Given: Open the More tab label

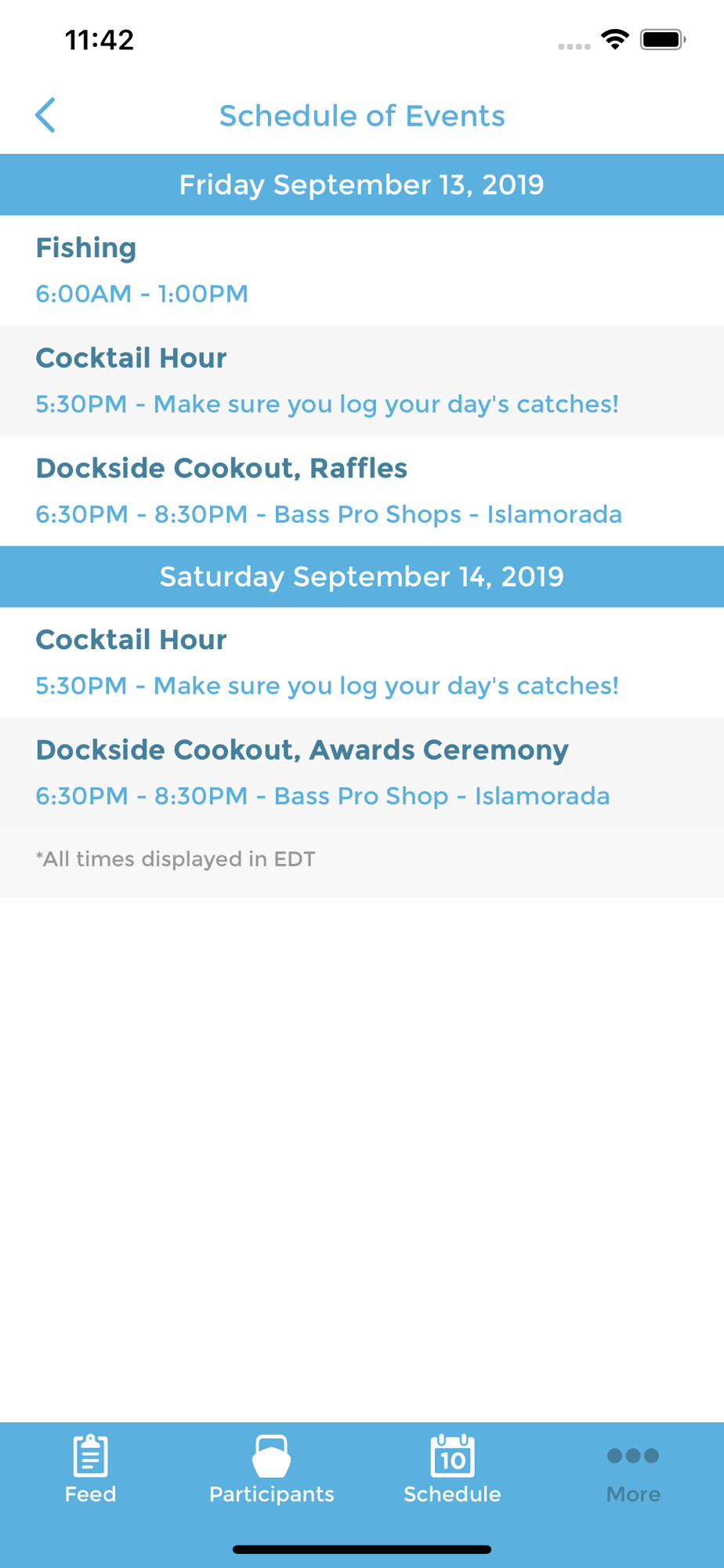Looking at the screenshot, I should click(x=633, y=1494).
